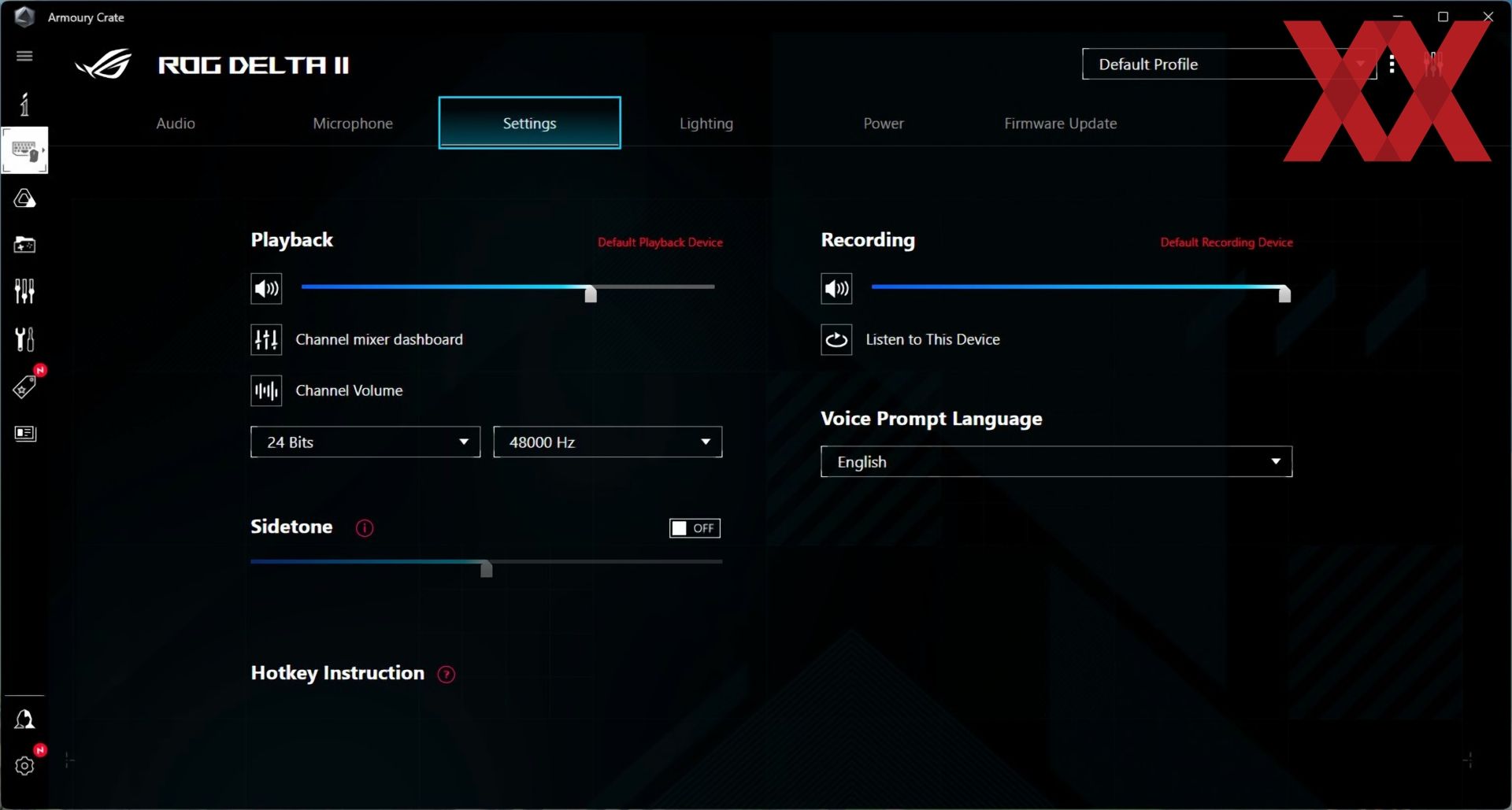This screenshot has height=810, width=1512.
Task: Mute recording using the speaker icon
Action: click(836, 289)
